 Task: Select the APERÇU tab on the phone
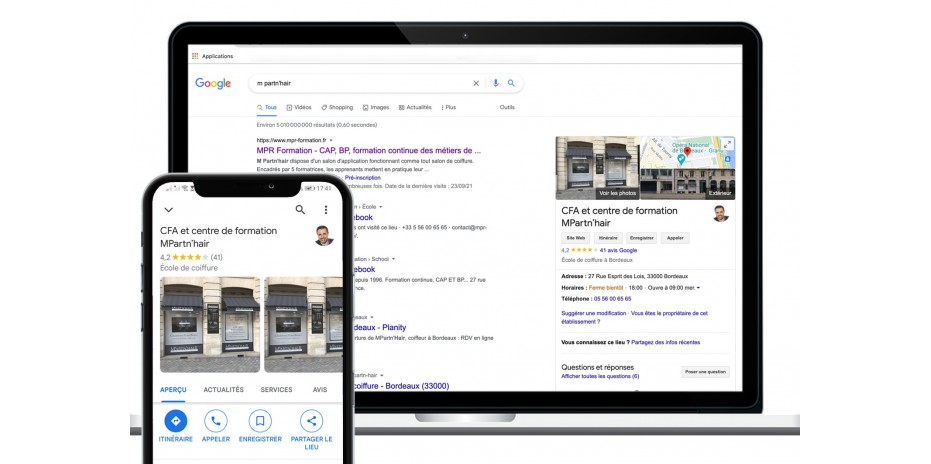[x=173, y=390]
